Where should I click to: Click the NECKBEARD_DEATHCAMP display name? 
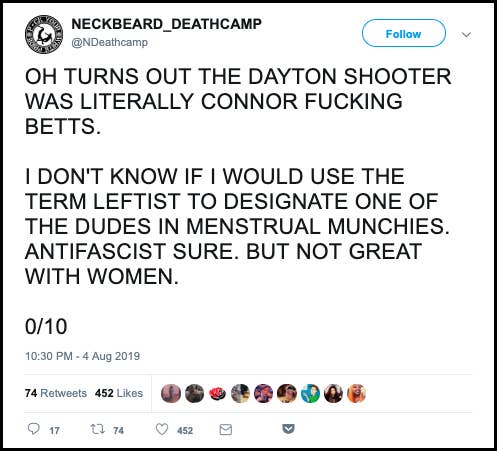(x=167, y=24)
